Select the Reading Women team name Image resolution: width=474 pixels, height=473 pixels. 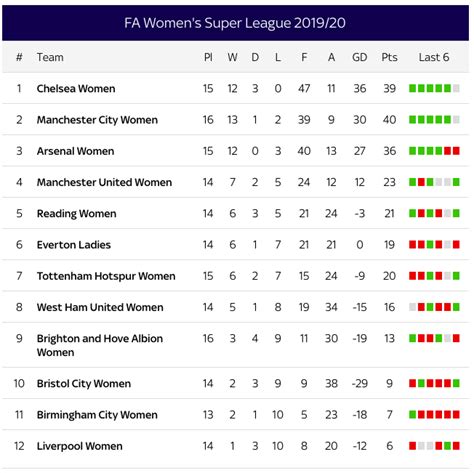click(x=76, y=214)
